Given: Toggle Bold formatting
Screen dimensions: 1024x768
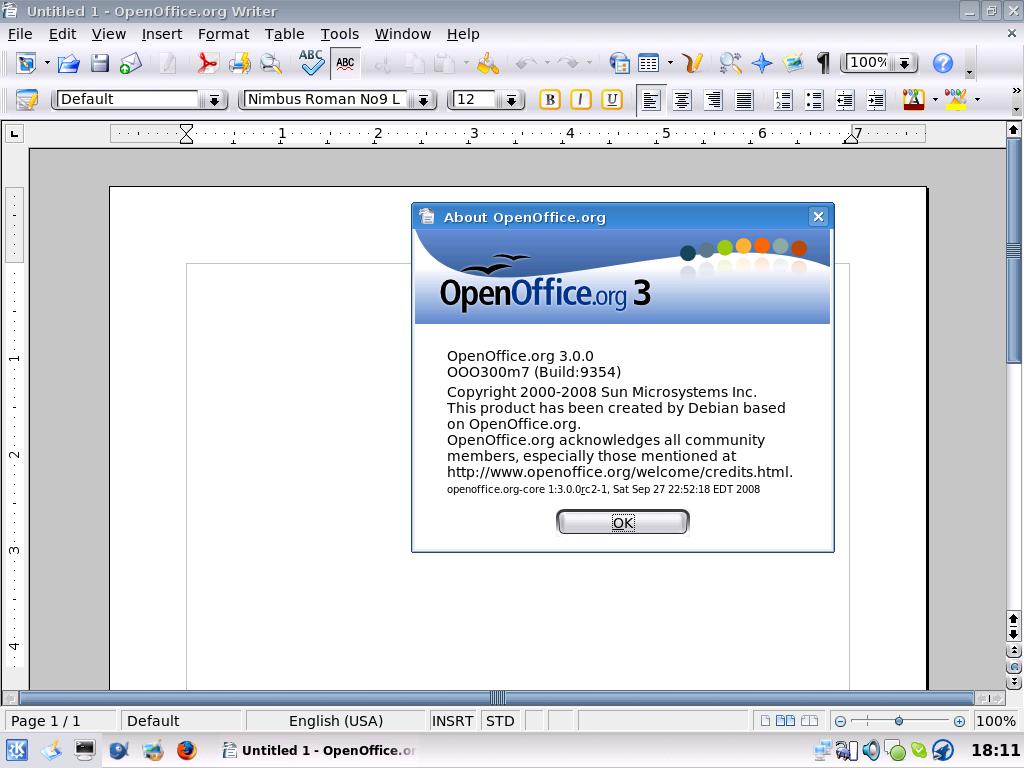Looking at the screenshot, I should [x=550, y=100].
